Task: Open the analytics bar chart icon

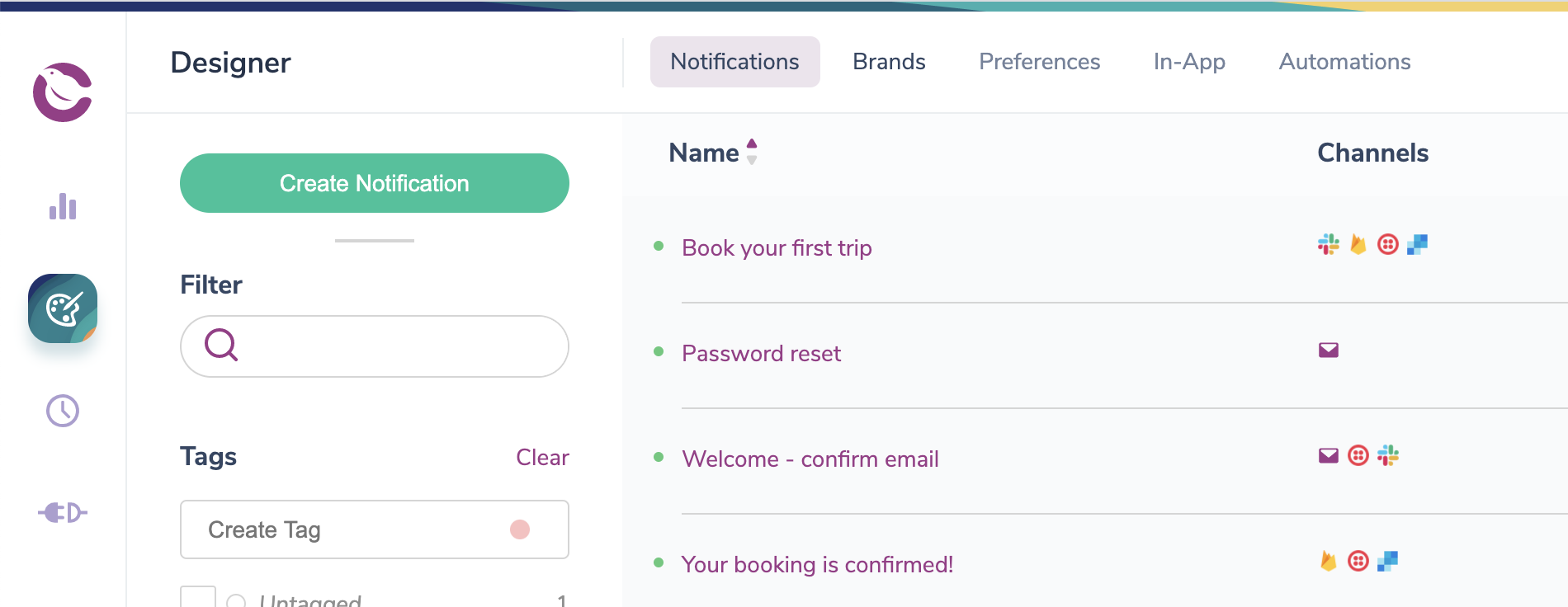Action: (x=63, y=206)
